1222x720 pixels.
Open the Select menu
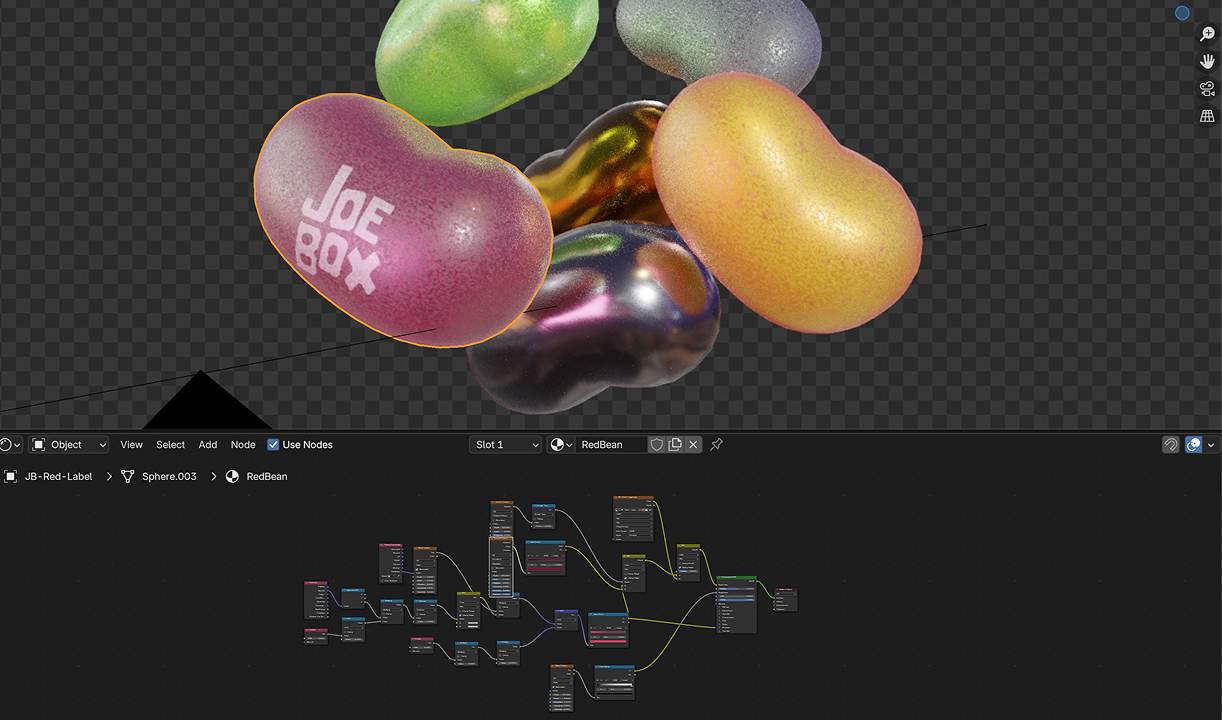click(x=170, y=445)
